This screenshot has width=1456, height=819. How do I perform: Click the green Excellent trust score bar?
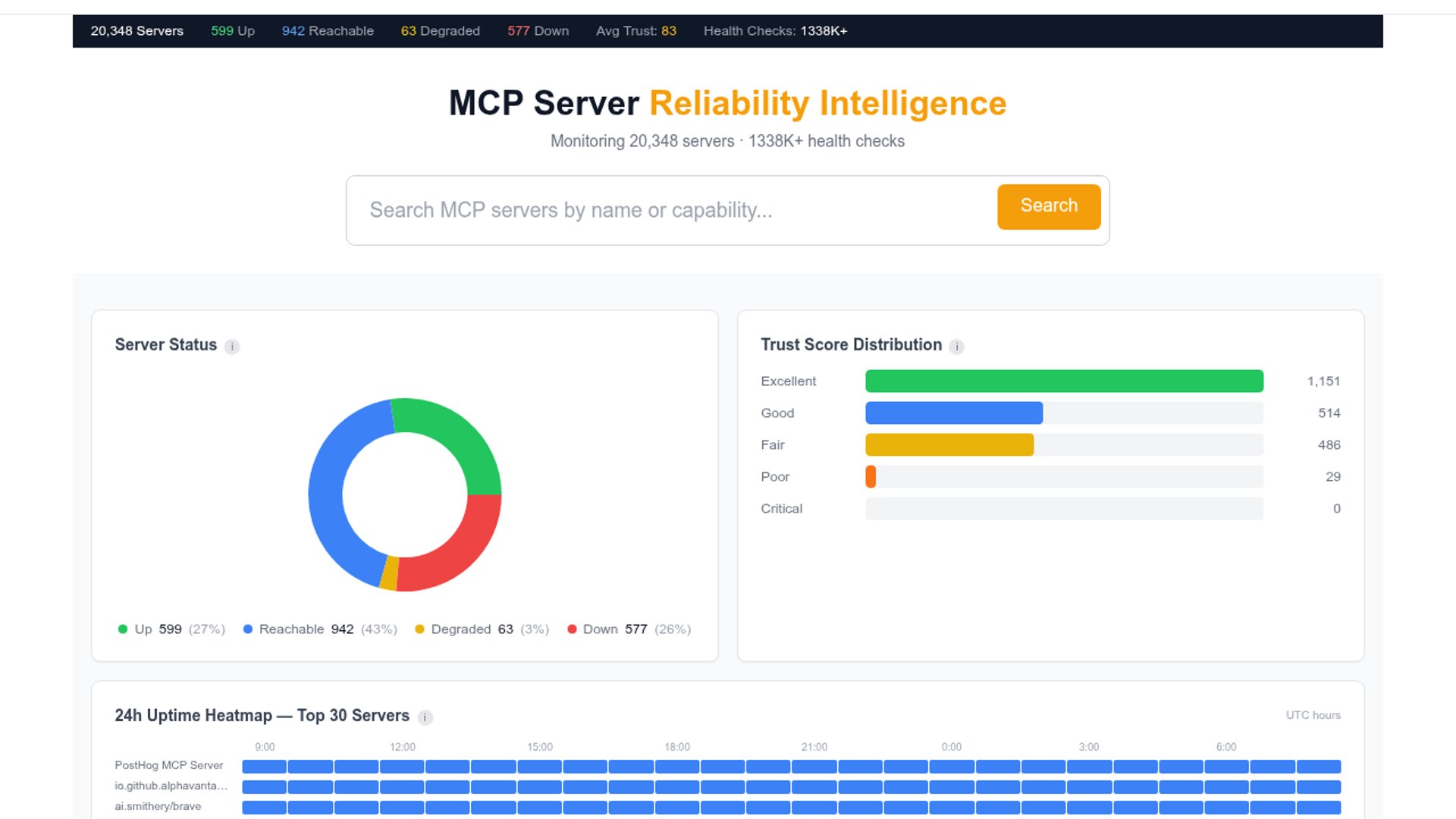point(1064,381)
